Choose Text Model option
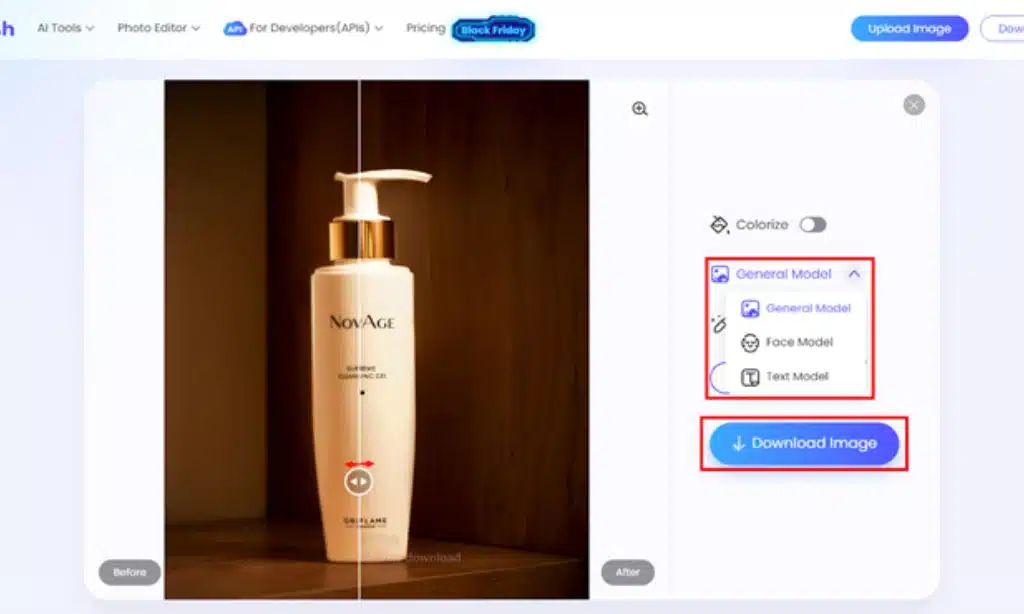Screen dimensions: 1024x614 coord(797,377)
